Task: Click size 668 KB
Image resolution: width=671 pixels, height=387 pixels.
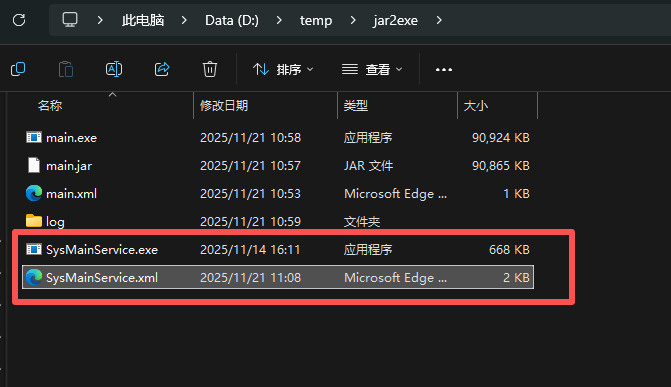Action: pyautogui.click(x=509, y=250)
